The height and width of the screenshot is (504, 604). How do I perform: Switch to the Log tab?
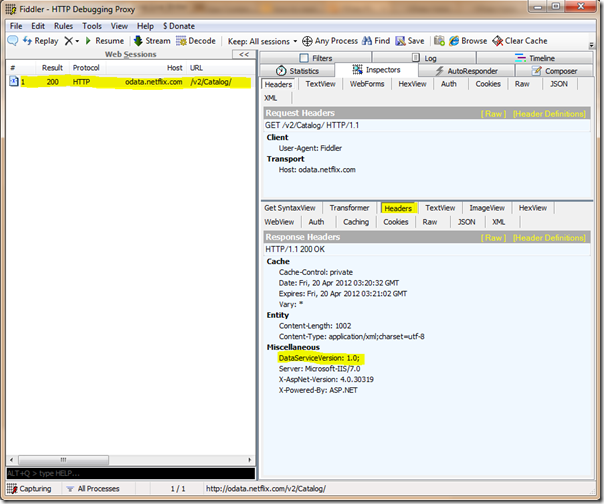424,58
